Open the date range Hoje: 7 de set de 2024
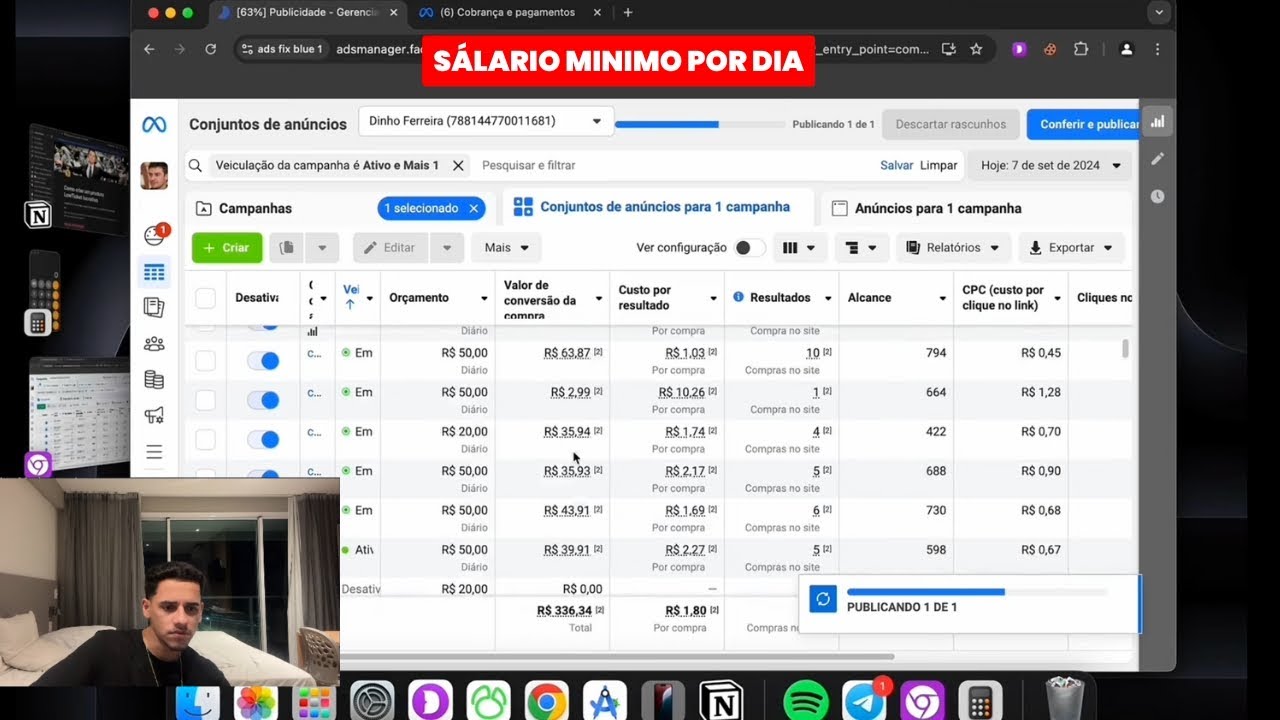This screenshot has width=1280, height=720. coord(1049,165)
